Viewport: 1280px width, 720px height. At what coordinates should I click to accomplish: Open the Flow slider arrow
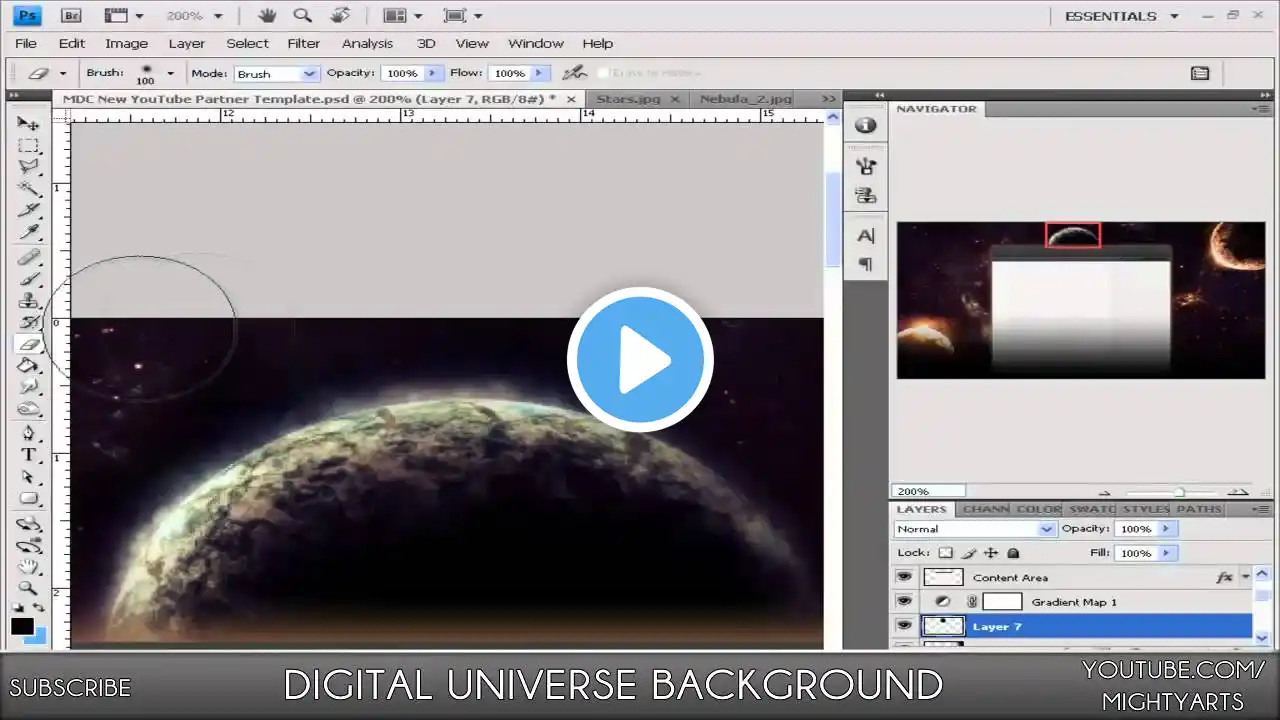pyautogui.click(x=540, y=73)
